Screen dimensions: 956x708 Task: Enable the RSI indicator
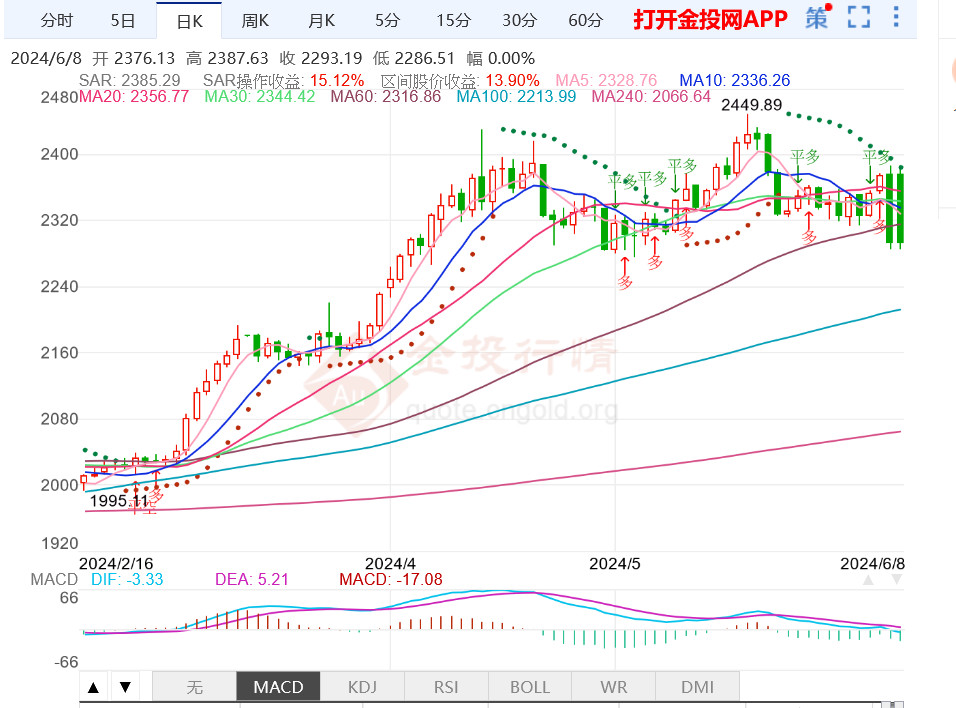(x=446, y=687)
